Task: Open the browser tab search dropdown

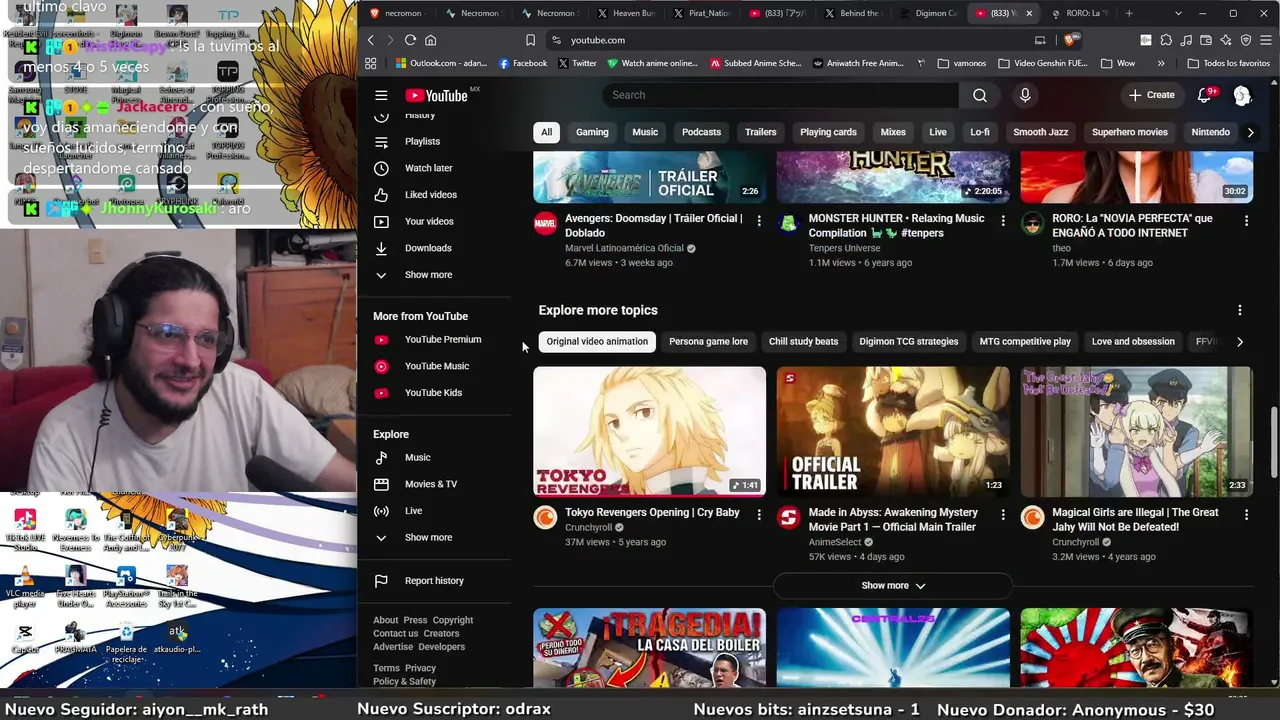Action: [x=1178, y=13]
